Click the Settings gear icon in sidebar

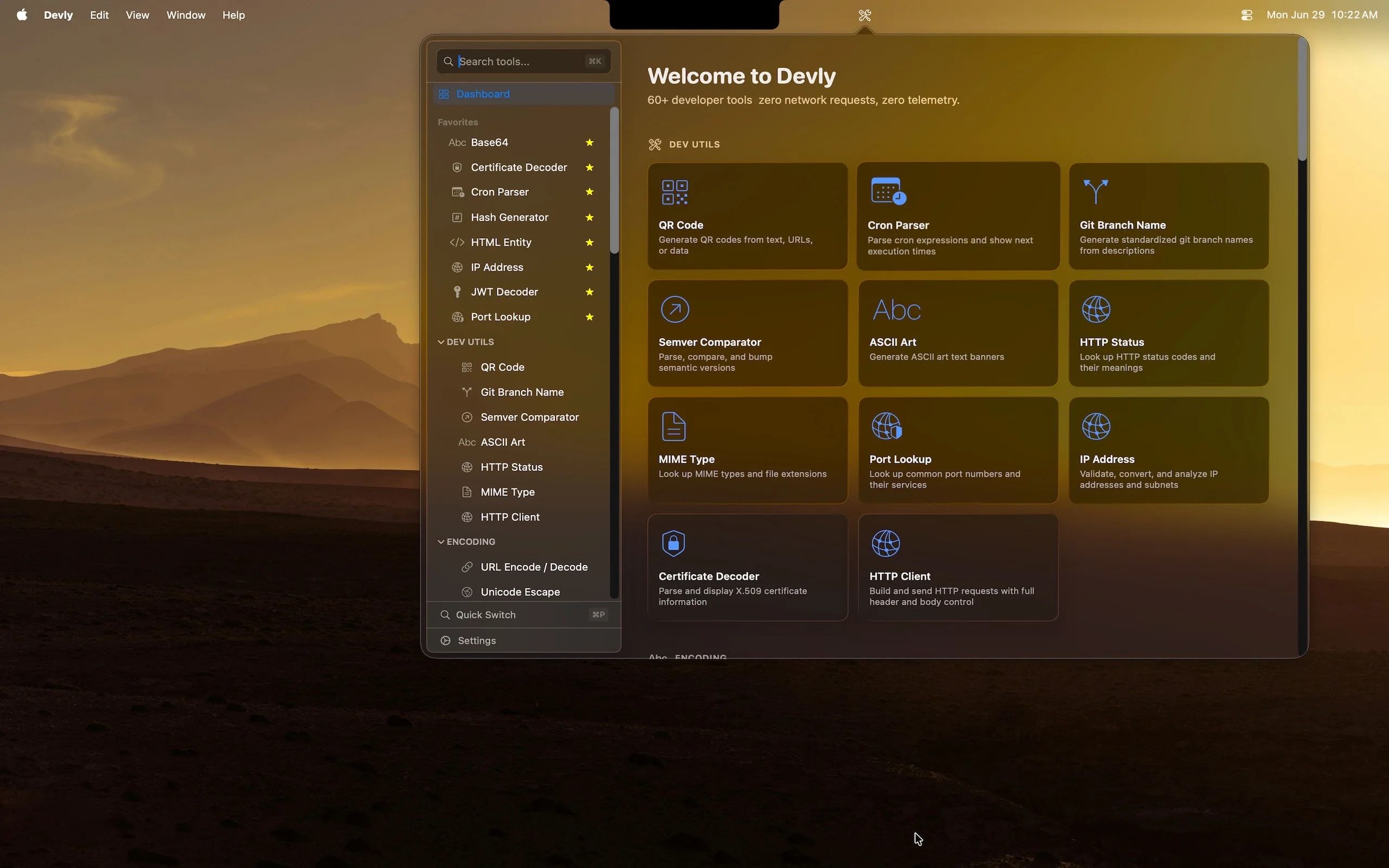point(445,641)
